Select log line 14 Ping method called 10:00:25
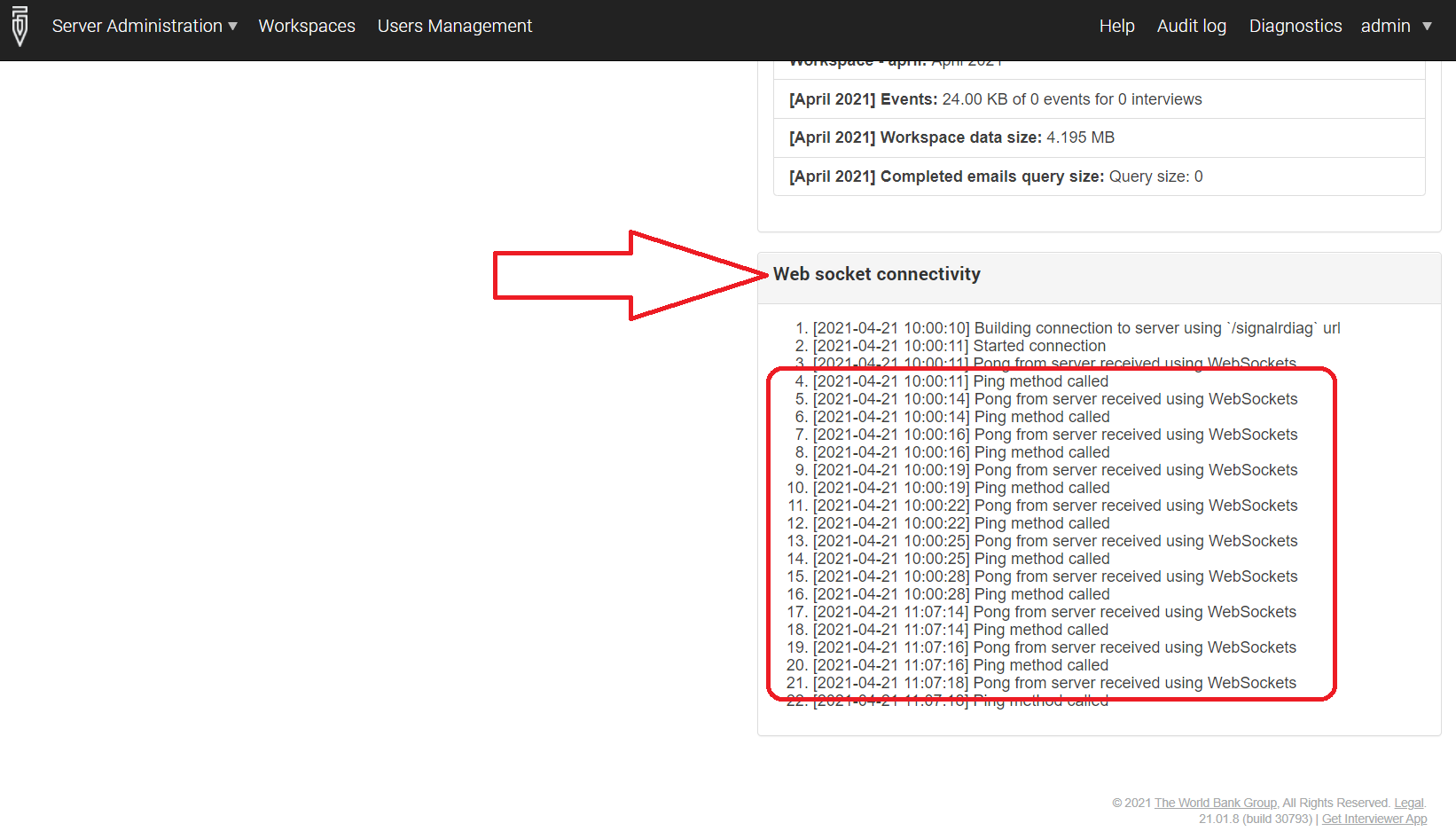 961,559
